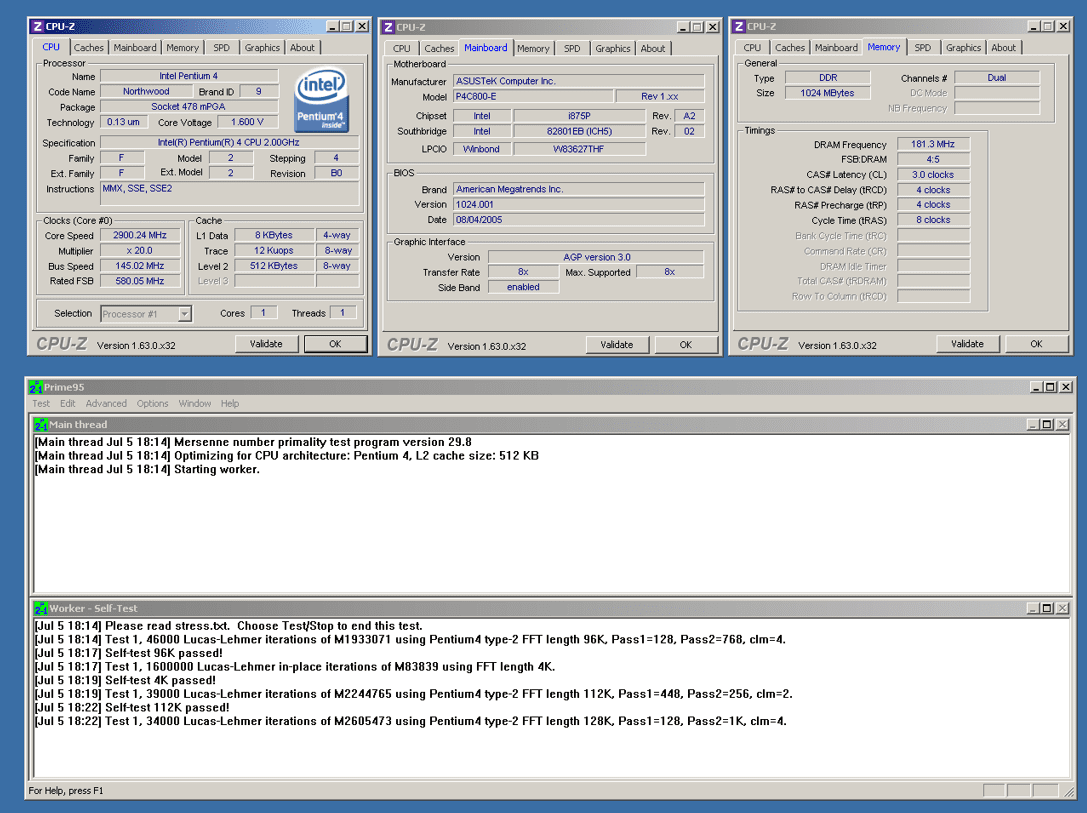This screenshot has height=813, width=1087.
Task: Open the Options menu in Prime95
Action: click(153, 403)
